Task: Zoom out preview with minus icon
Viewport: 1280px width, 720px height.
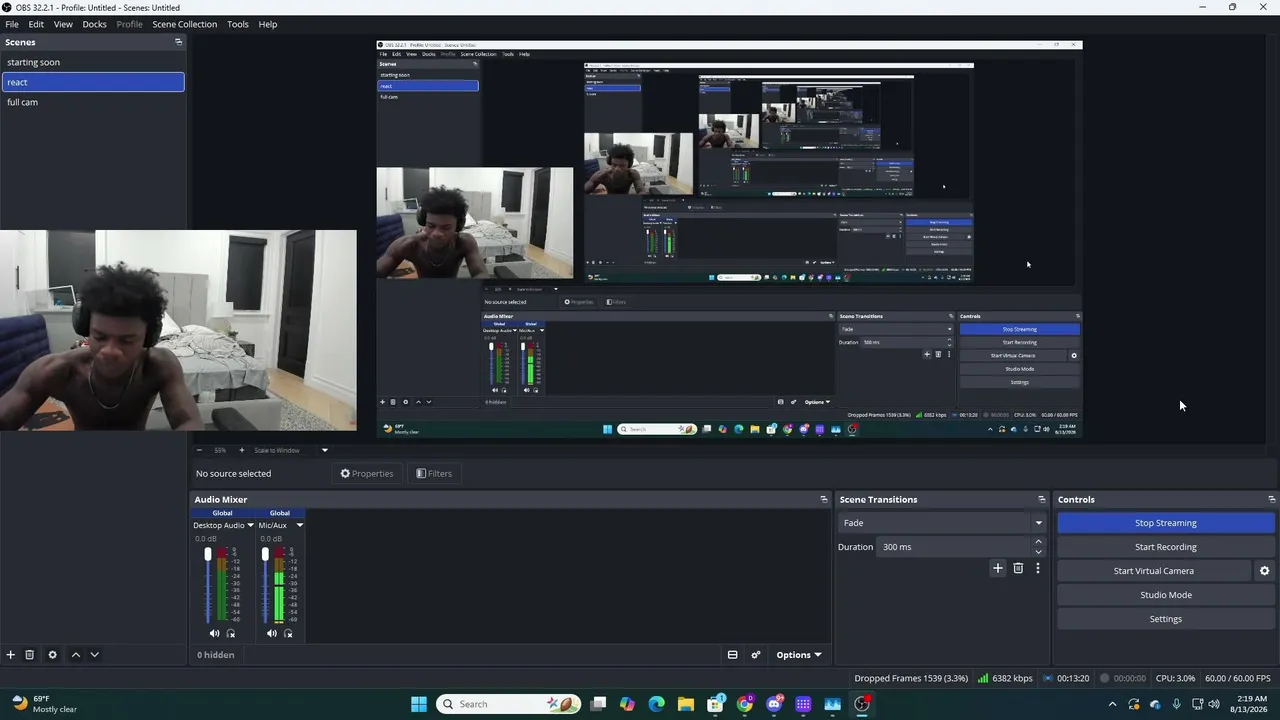Action: point(199,450)
